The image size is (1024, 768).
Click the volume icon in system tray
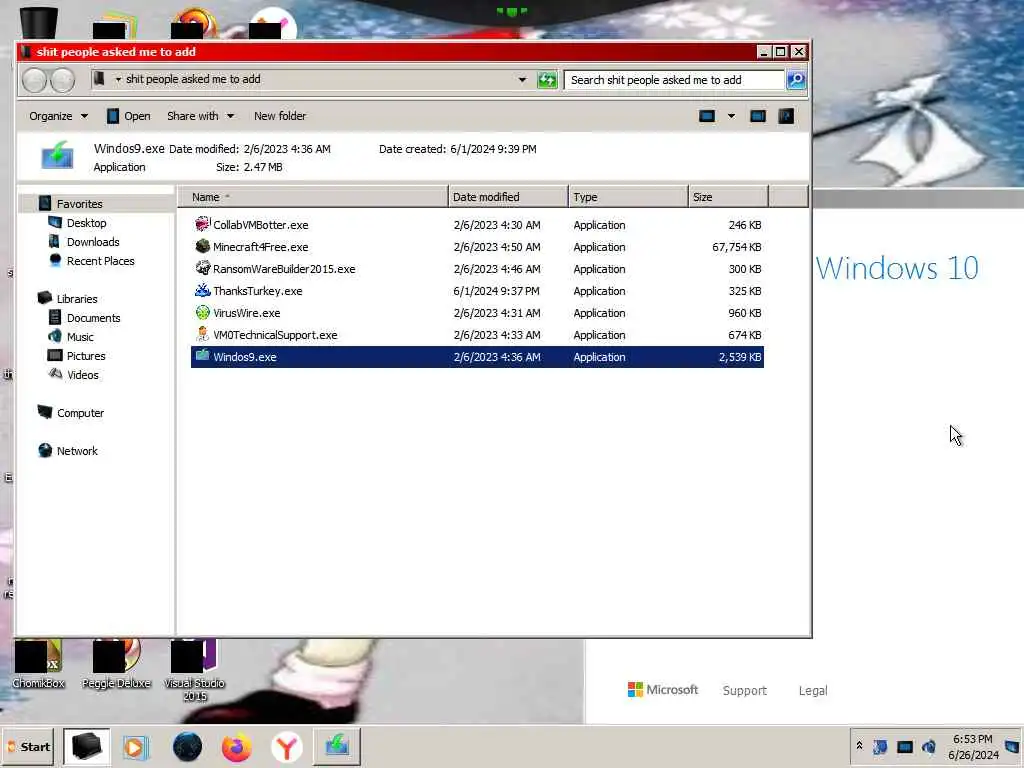[929, 746]
